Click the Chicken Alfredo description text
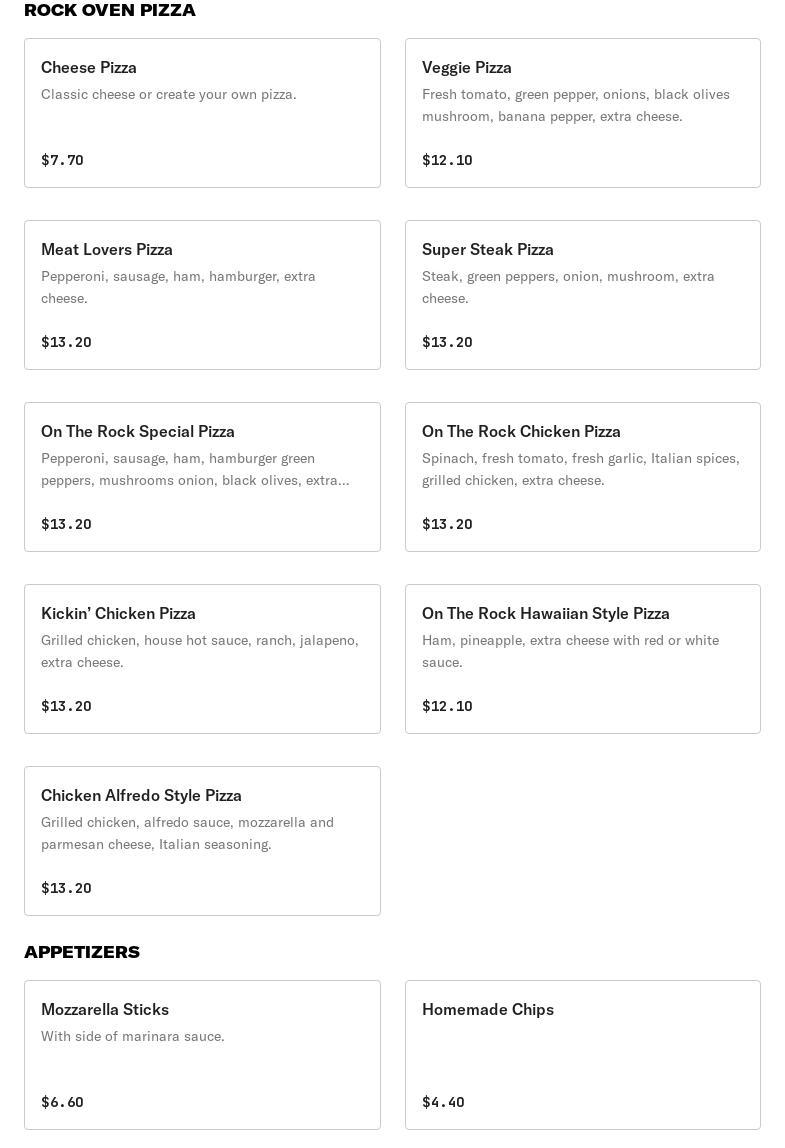The image size is (785, 1148). point(187,833)
